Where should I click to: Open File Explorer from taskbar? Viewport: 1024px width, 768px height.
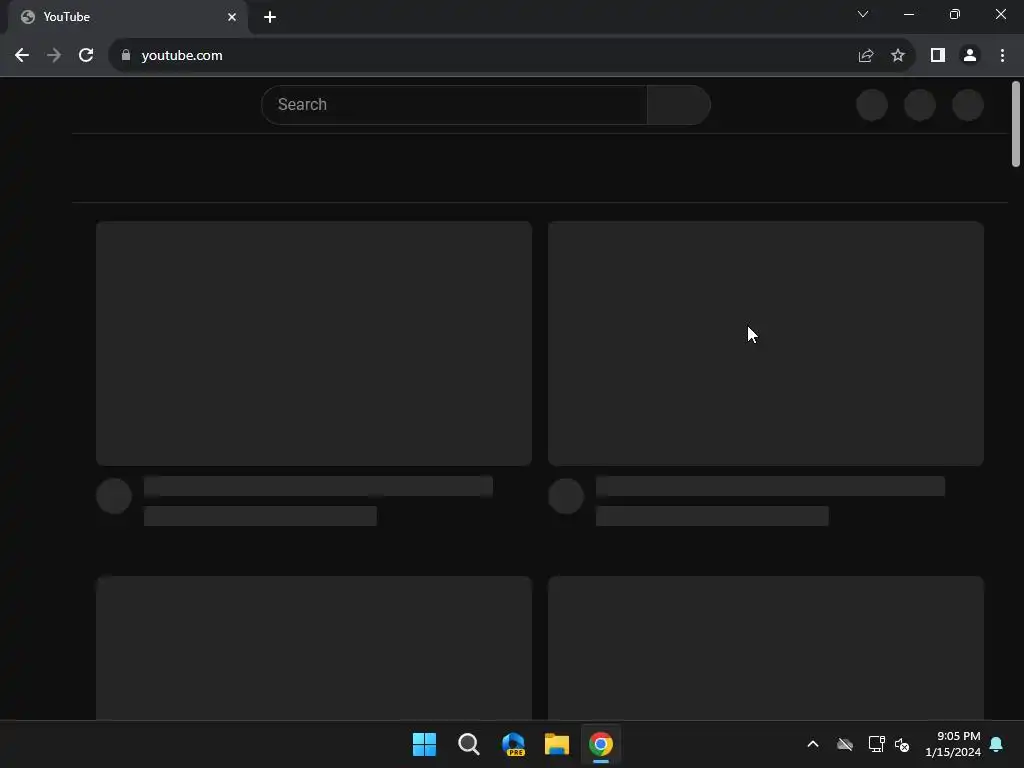(x=557, y=744)
